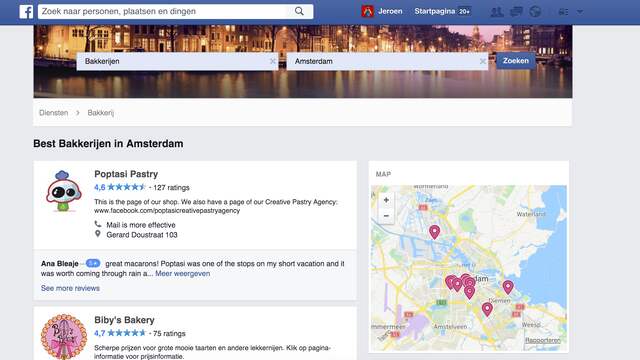Expand review with Meer weergeven

coord(182,273)
